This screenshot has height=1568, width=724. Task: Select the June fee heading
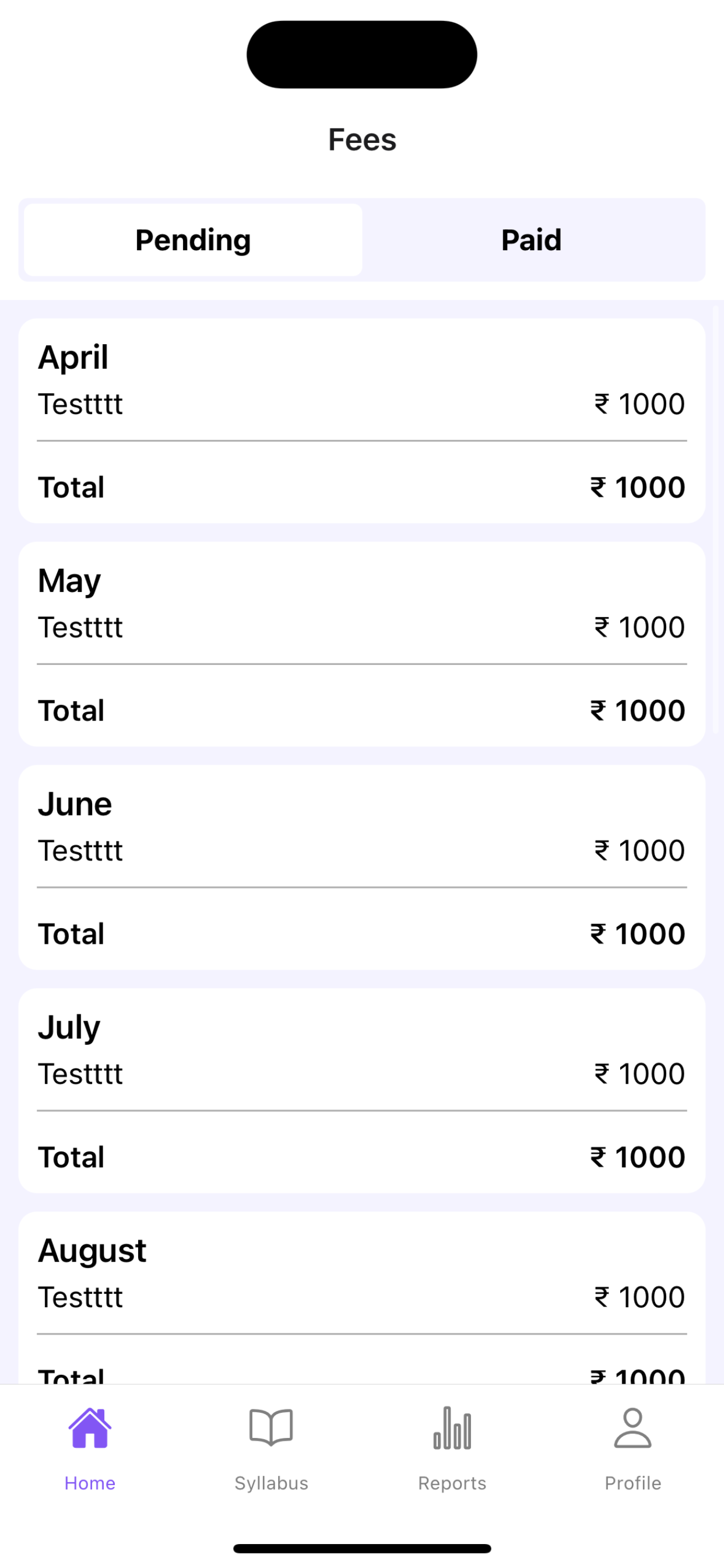click(75, 804)
